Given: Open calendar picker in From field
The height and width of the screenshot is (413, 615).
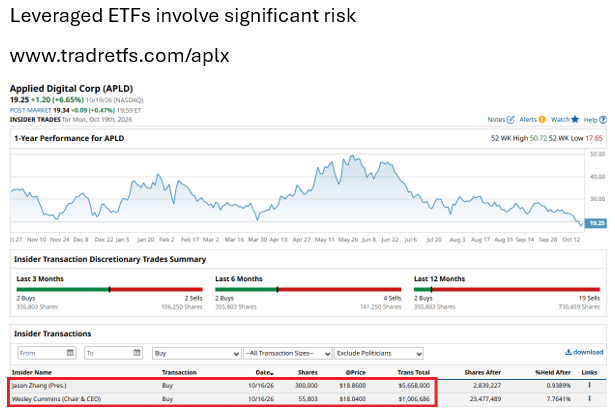Looking at the screenshot, I should tap(70, 353).
